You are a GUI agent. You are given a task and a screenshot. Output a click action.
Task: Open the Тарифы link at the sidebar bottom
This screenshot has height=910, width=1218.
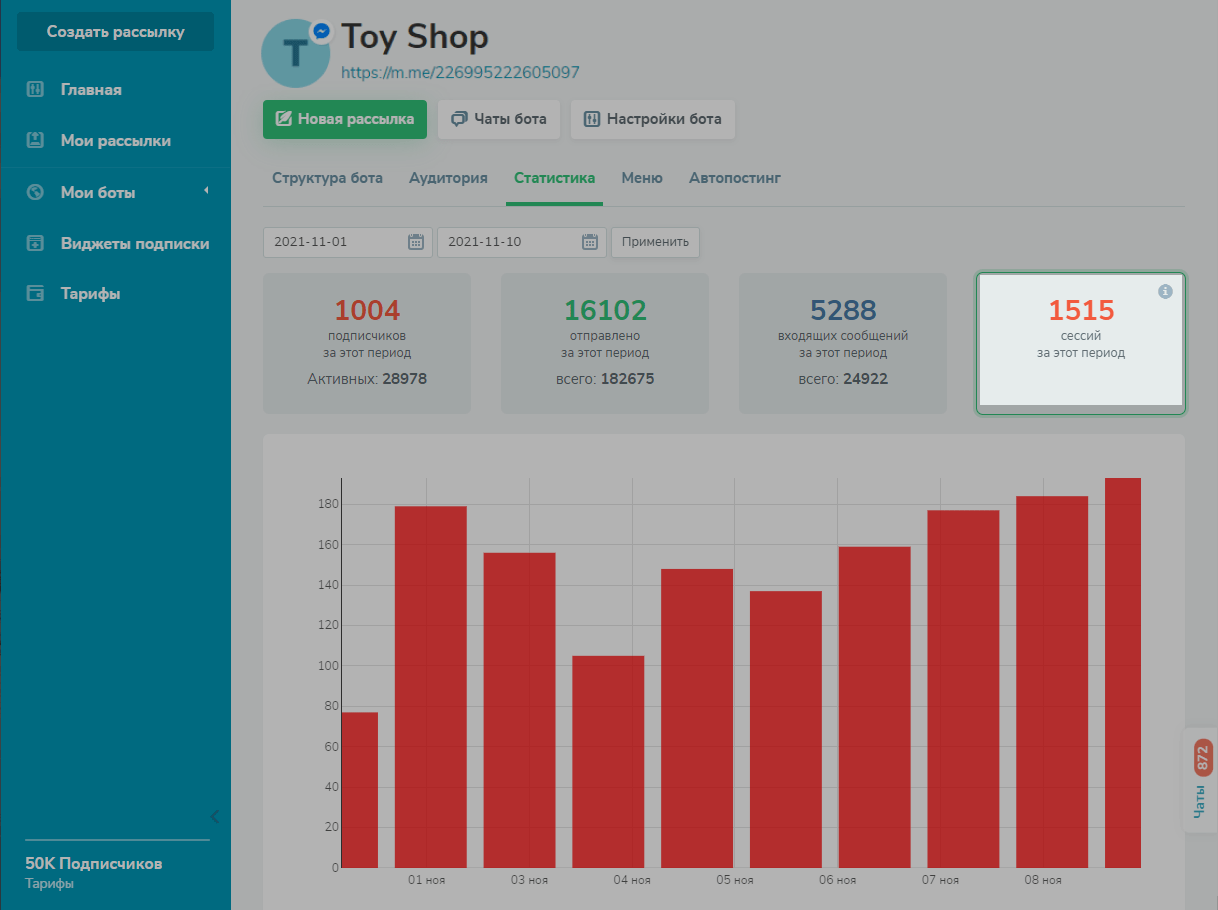(x=49, y=884)
